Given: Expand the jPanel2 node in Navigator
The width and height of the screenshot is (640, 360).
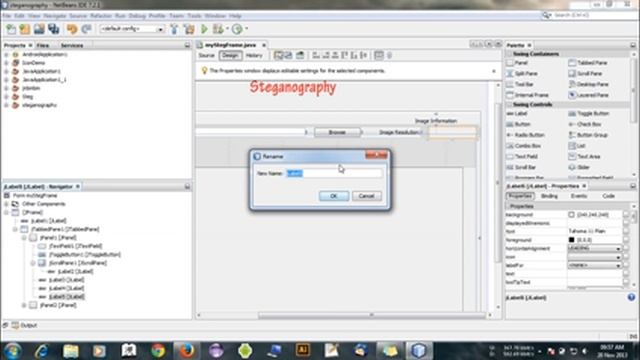Looking at the screenshot, I should [24, 305].
